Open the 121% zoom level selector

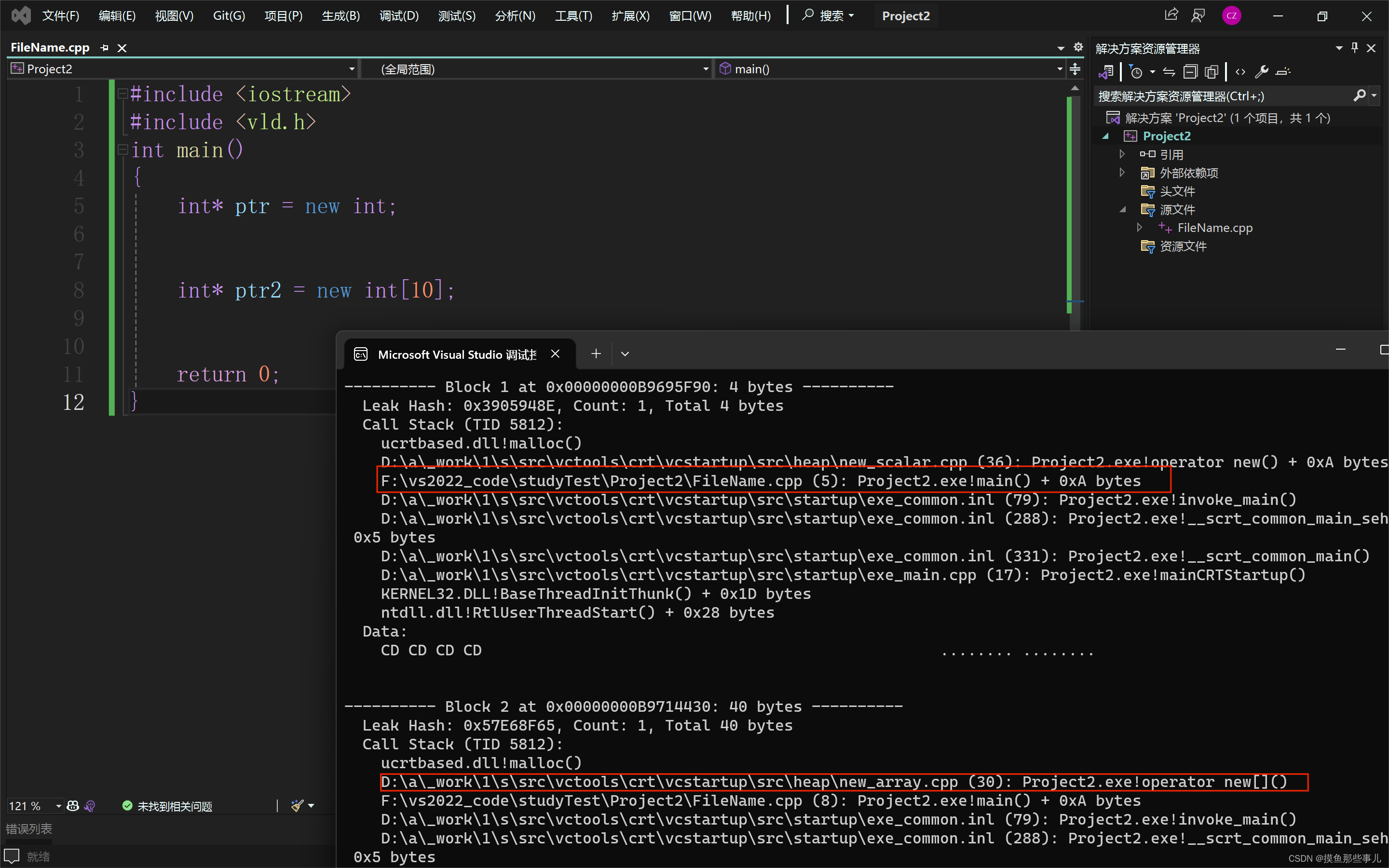(x=34, y=805)
